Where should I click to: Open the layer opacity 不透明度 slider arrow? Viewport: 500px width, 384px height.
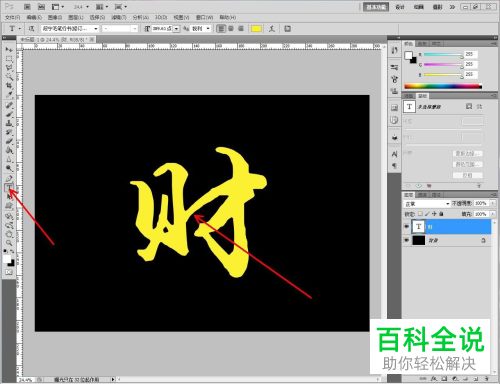click(x=492, y=203)
